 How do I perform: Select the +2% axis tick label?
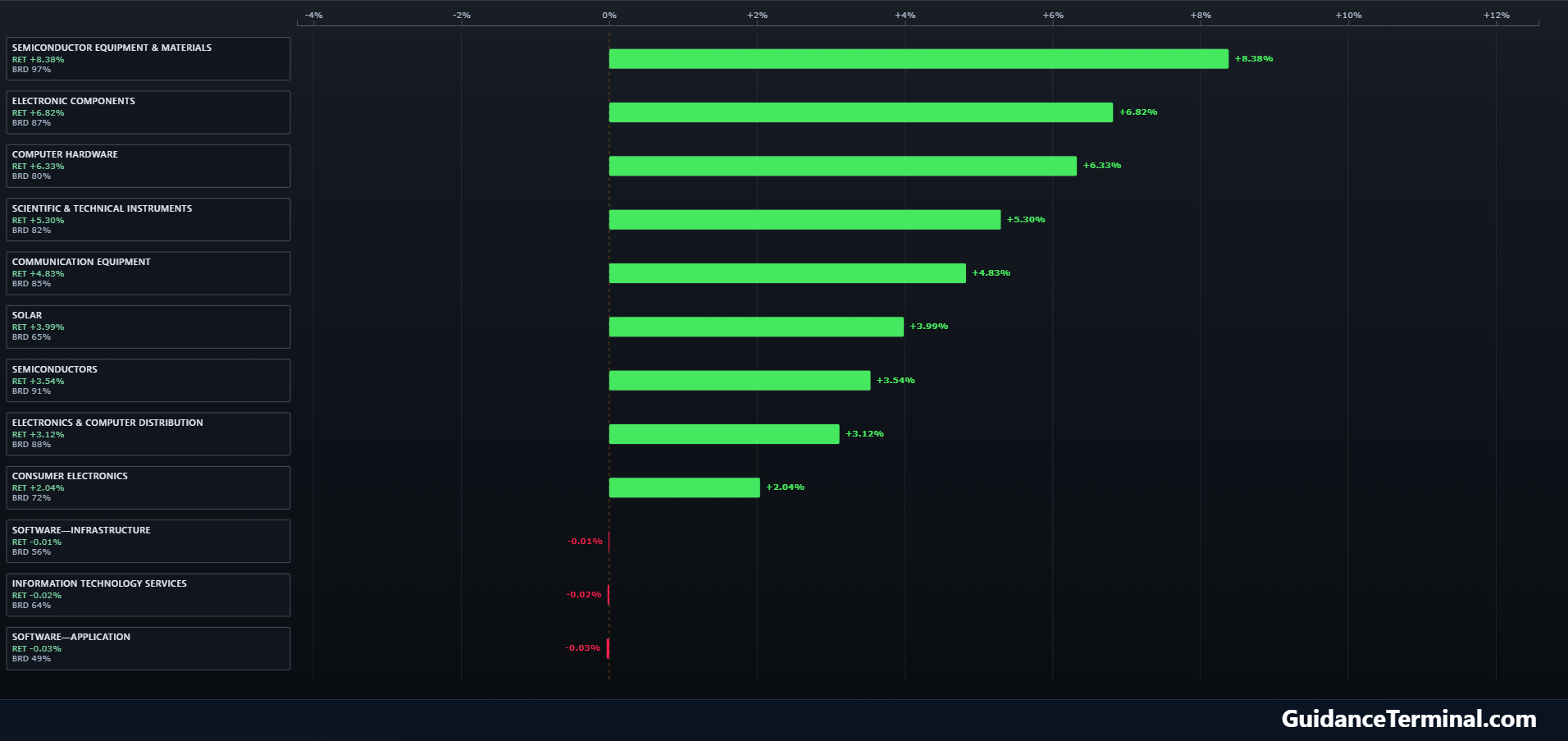(757, 16)
